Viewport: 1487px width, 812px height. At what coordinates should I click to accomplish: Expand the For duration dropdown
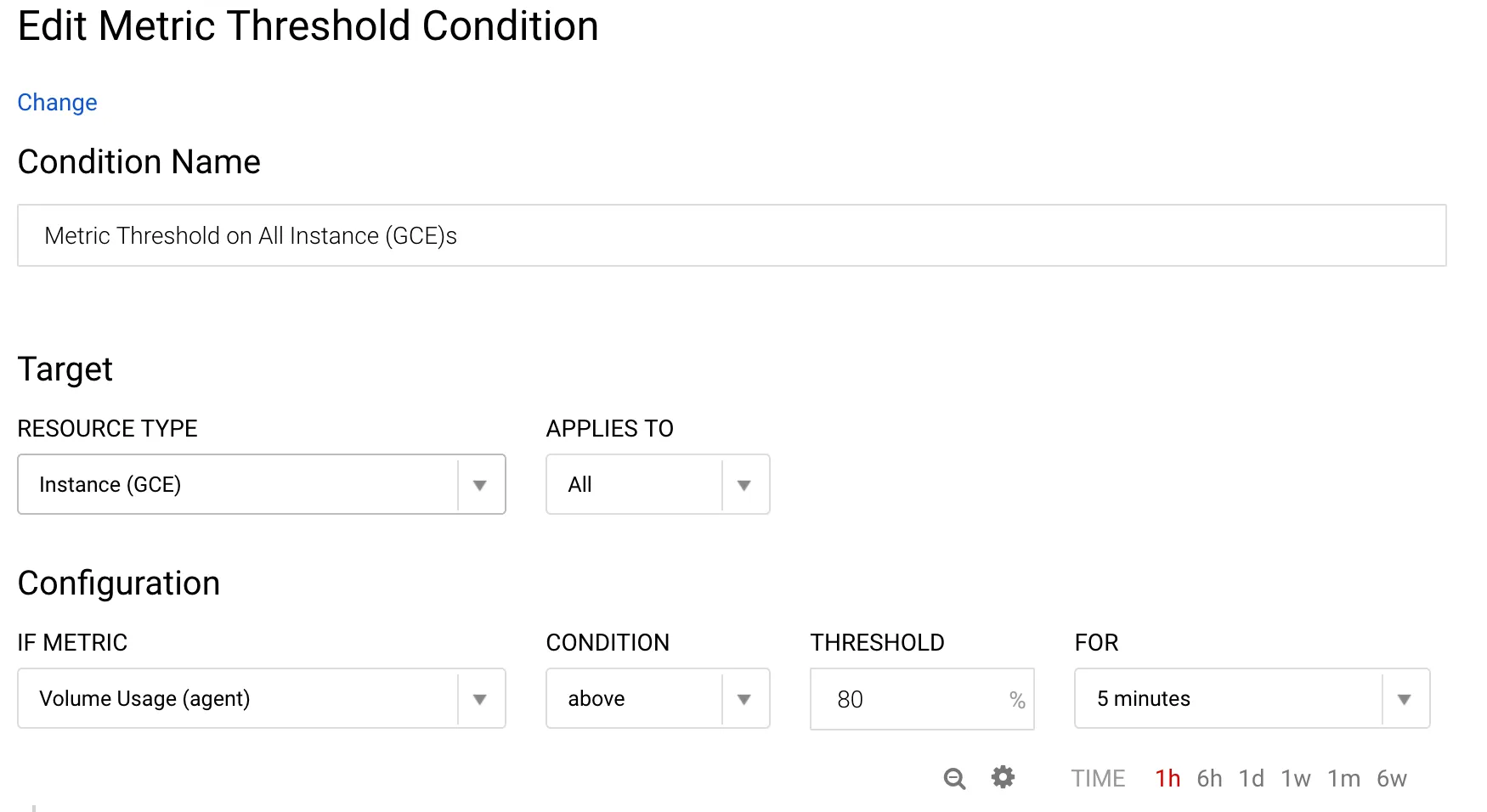[x=1229, y=698]
